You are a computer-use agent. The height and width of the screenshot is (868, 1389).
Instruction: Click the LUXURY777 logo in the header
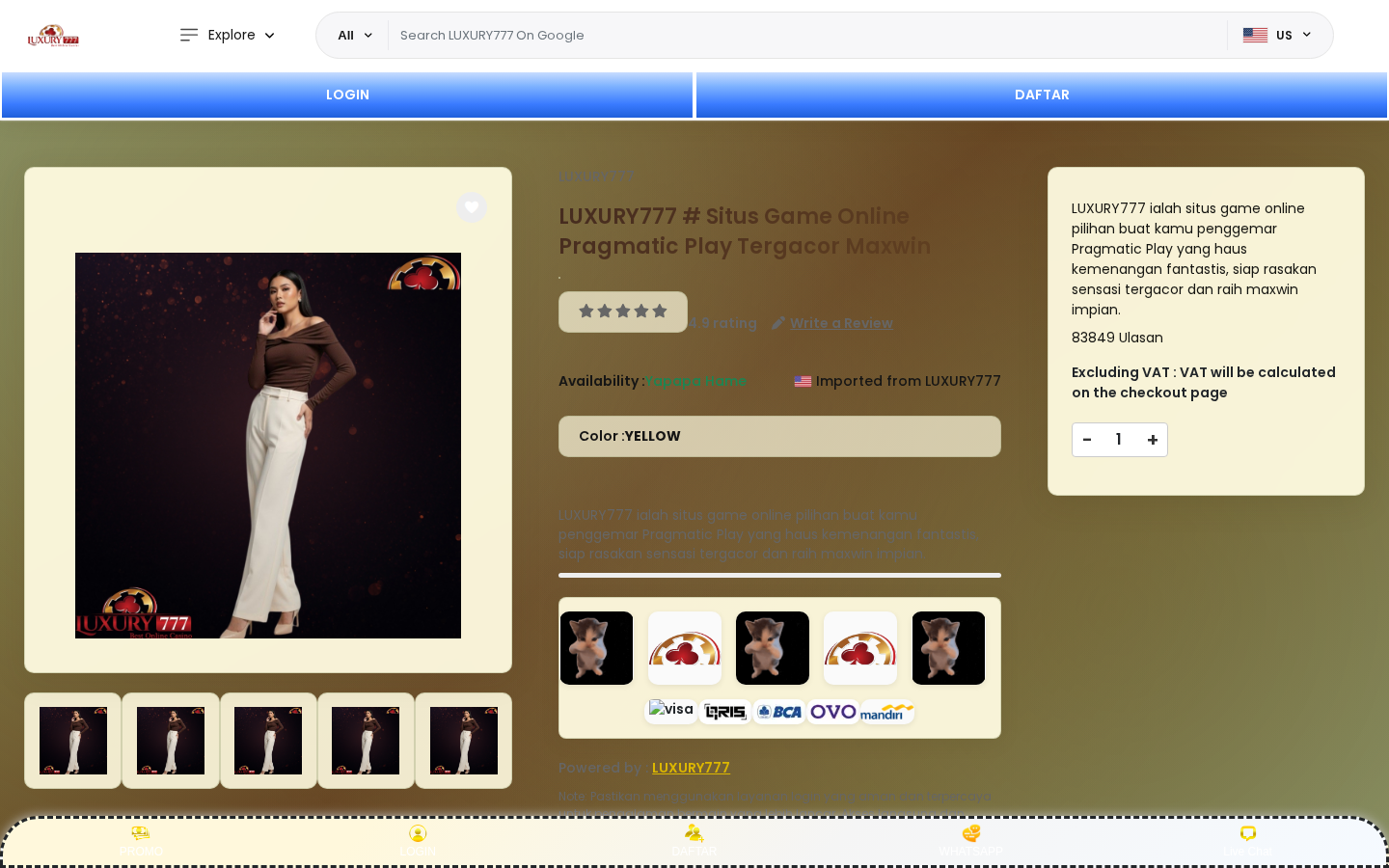pos(53,36)
